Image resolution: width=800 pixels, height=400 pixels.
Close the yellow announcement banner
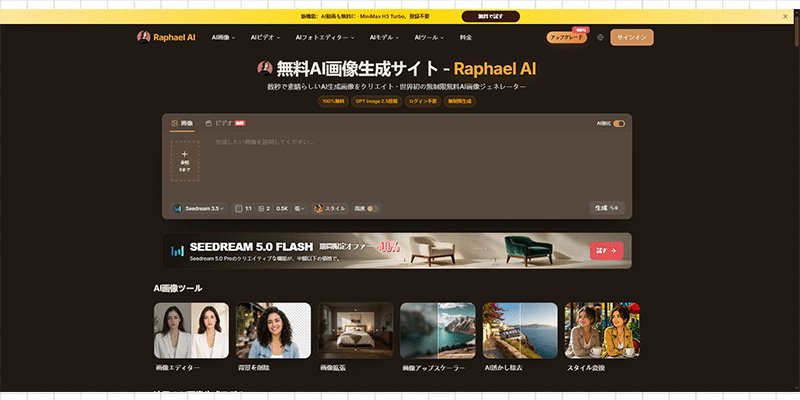click(x=785, y=16)
